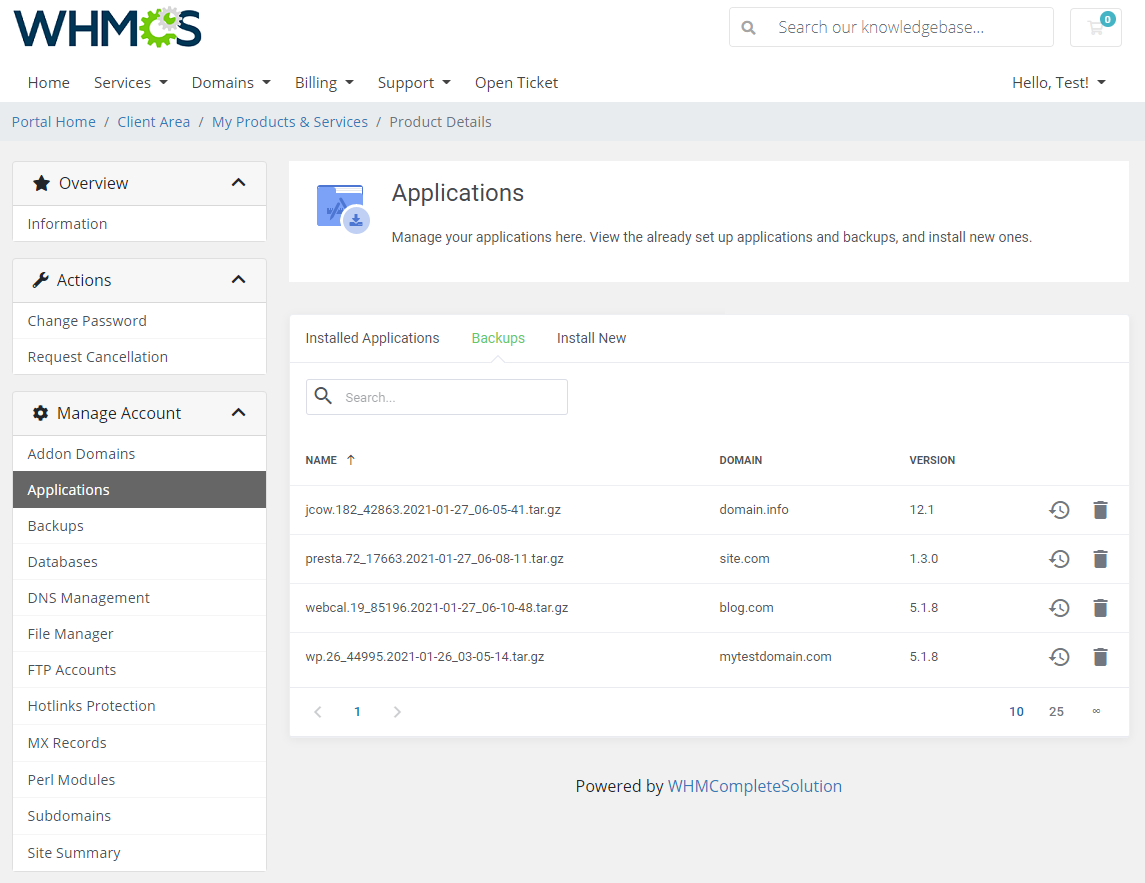Collapse the Overview sidebar section
1145x883 pixels.
(239, 183)
